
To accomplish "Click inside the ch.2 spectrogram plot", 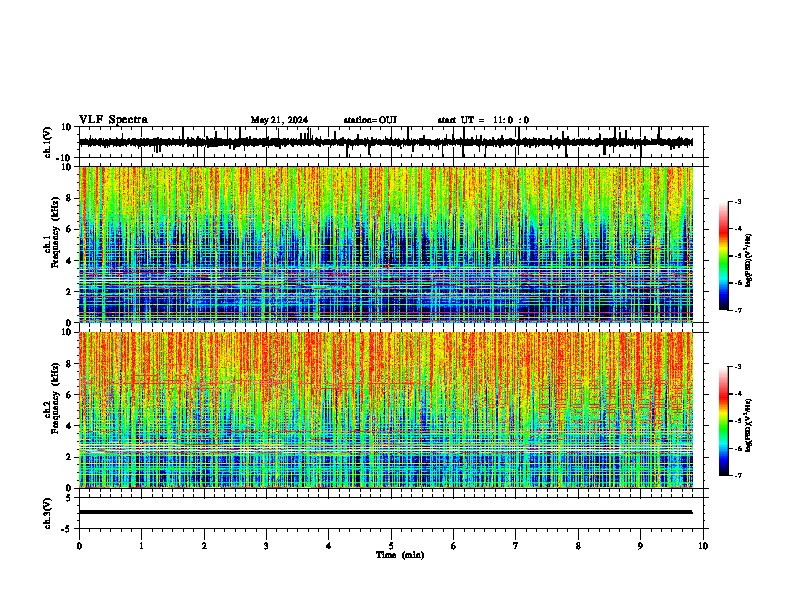I will pyautogui.click(x=386, y=410).
